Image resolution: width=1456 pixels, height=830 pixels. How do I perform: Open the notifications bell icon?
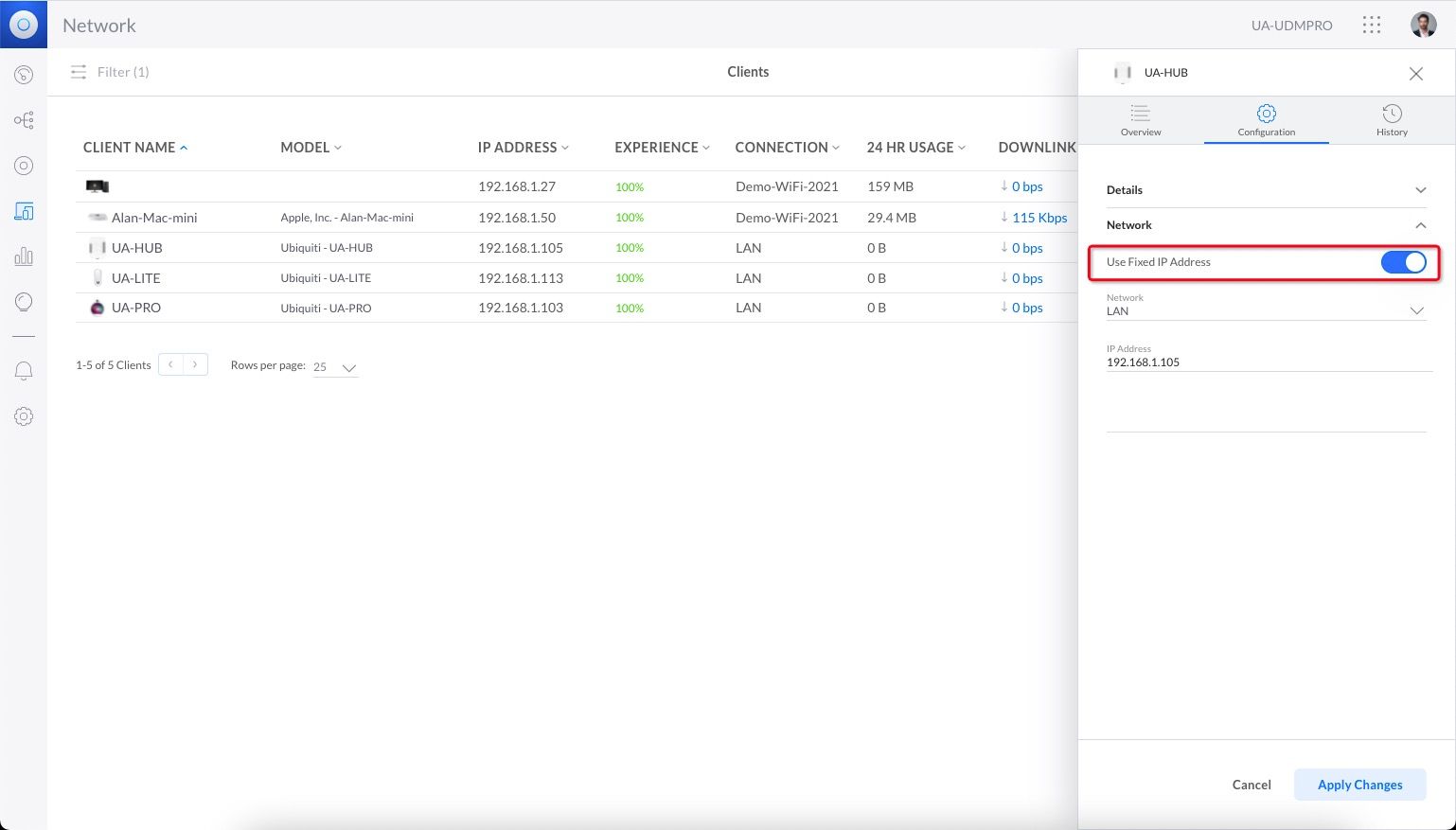coord(24,371)
